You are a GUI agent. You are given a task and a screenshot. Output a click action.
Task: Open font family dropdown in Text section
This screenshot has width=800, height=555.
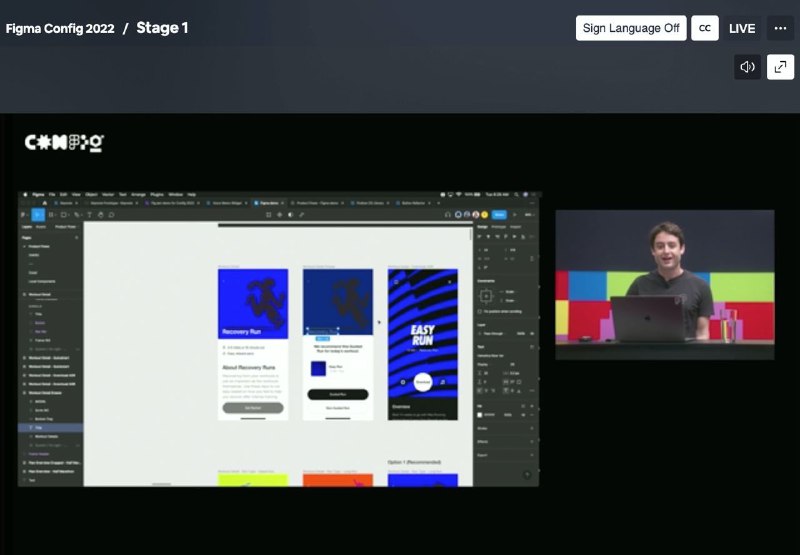(490, 356)
